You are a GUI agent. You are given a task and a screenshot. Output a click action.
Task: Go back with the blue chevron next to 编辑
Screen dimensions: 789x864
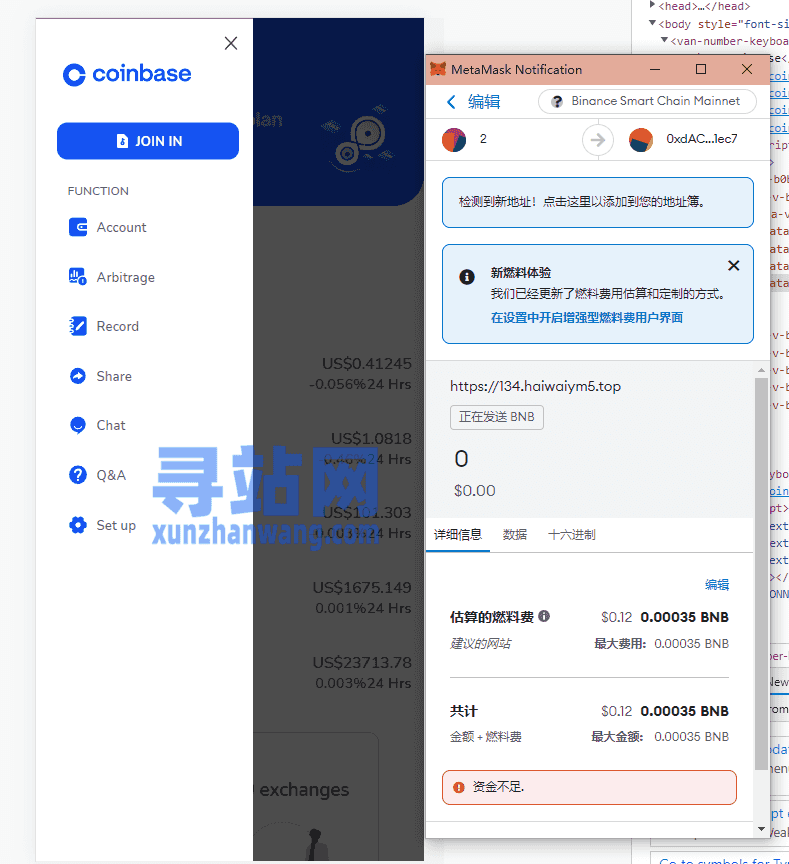pyautogui.click(x=451, y=102)
